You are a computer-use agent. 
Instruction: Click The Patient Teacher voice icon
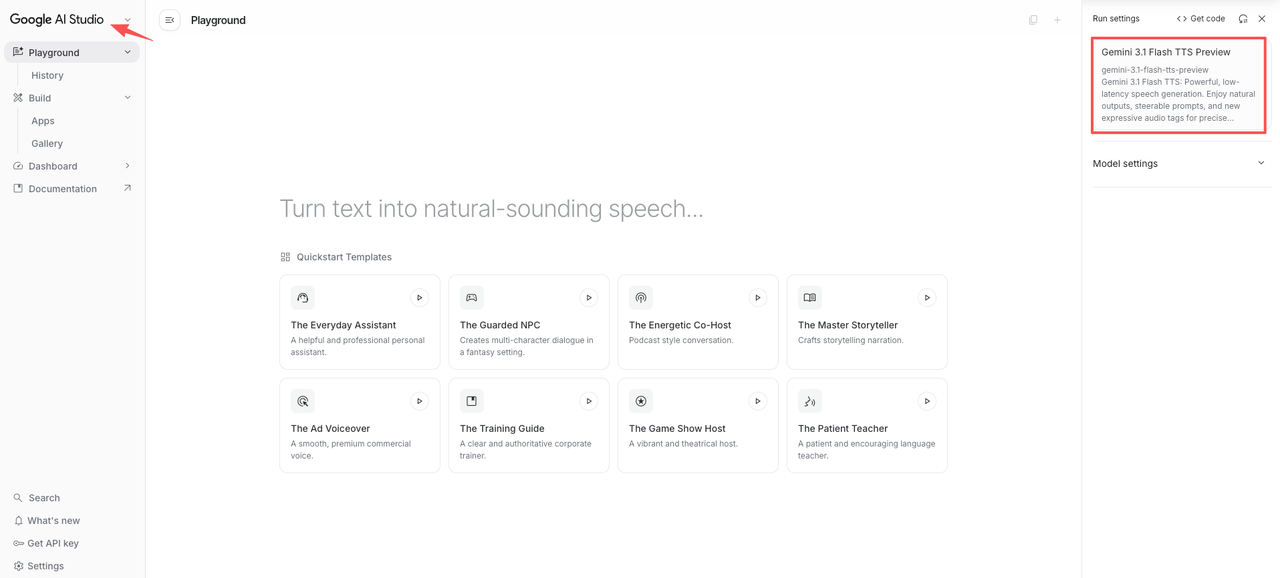(x=810, y=401)
